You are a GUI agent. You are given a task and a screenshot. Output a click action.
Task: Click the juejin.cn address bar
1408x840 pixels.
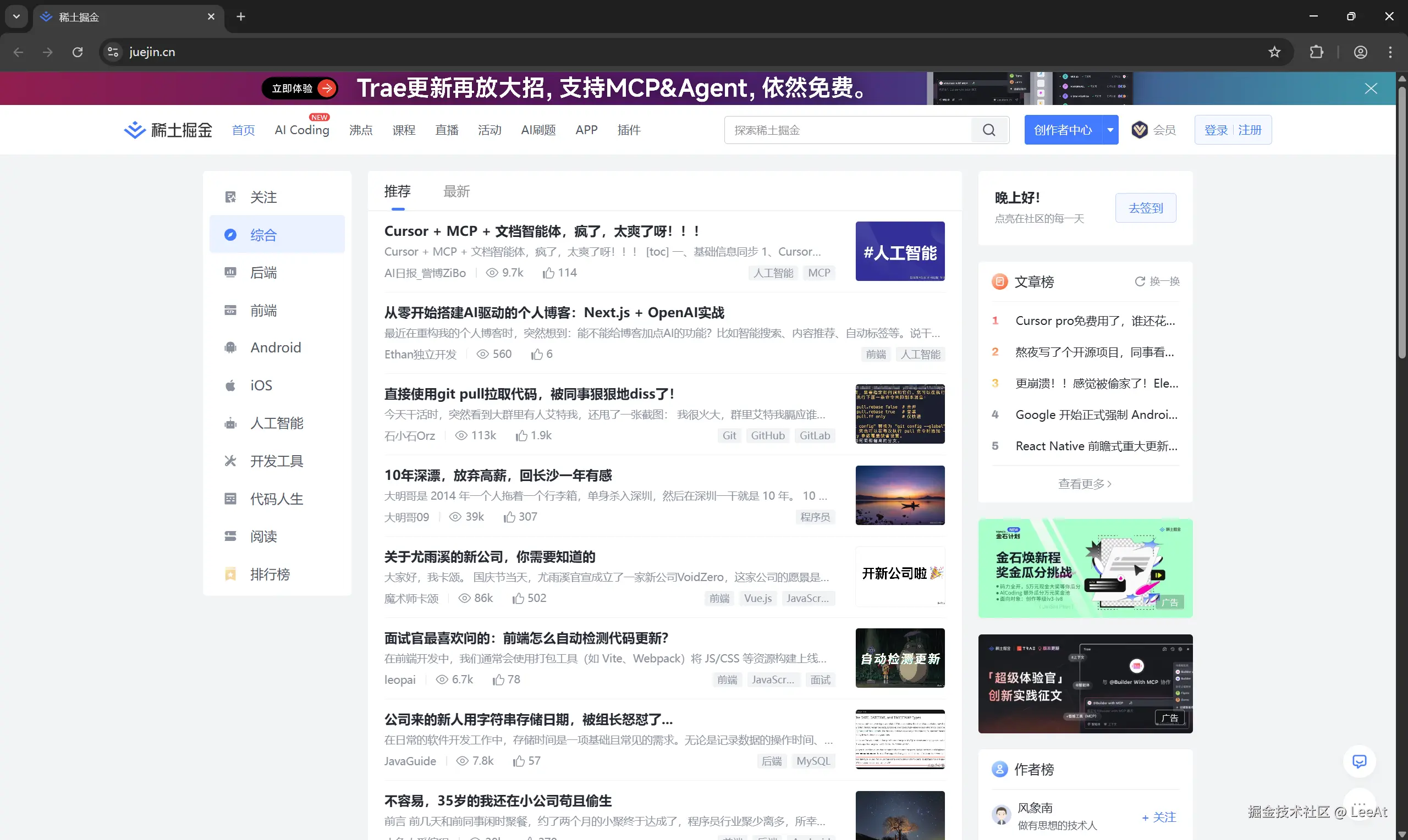[696, 52]
